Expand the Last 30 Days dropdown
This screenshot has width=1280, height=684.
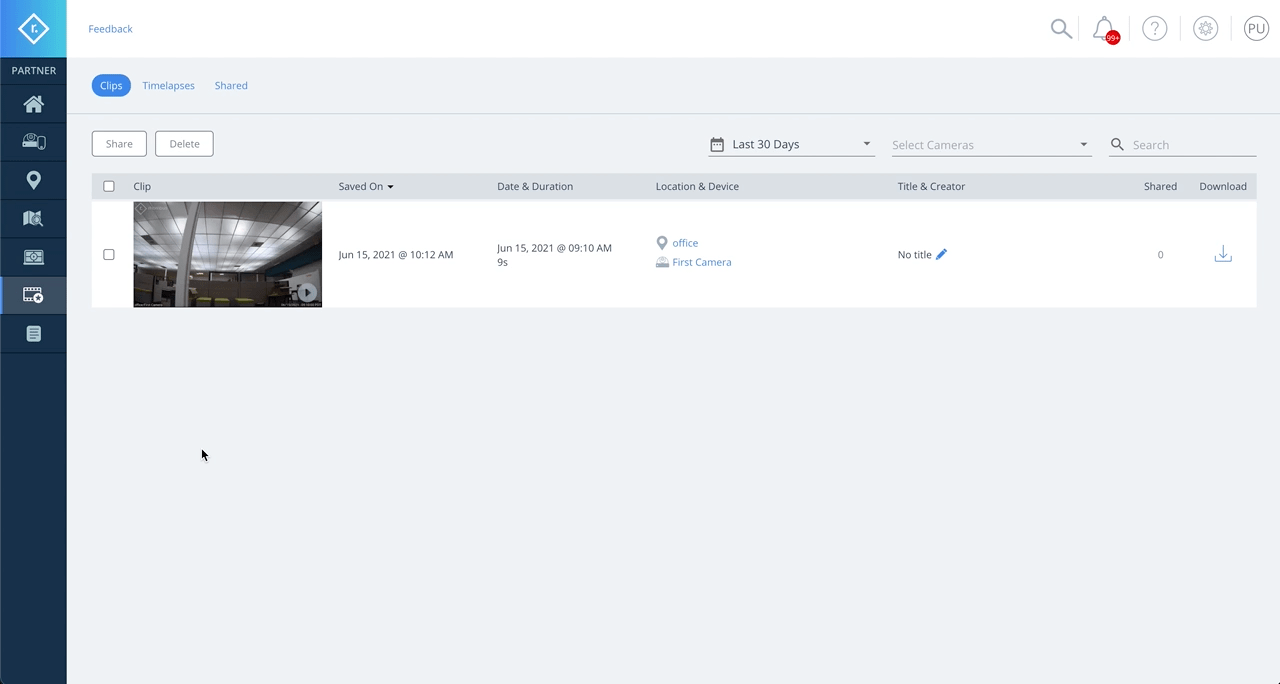[791, 145]
